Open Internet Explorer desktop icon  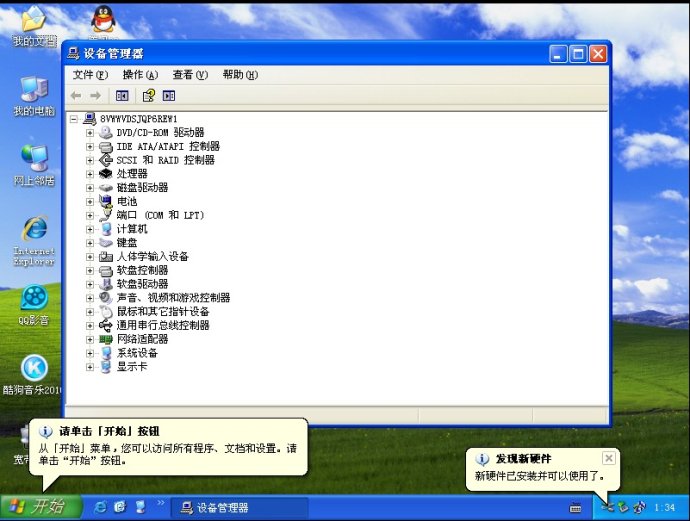pyautogui.click(x=34, y=240)
